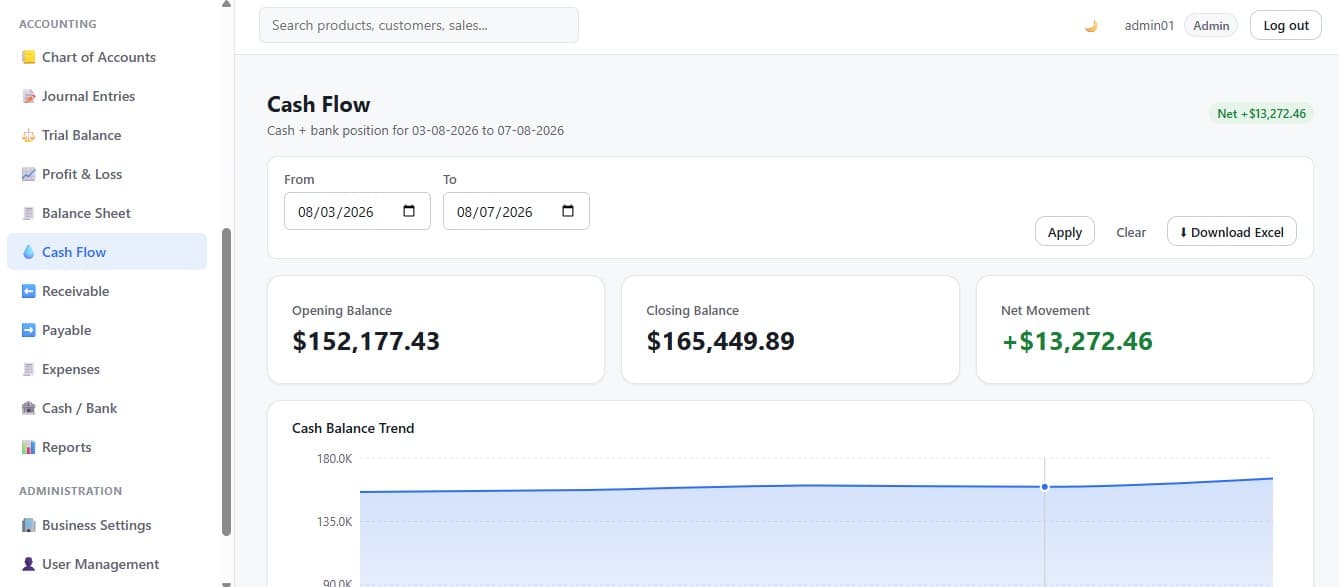The width and height of the screenshot is (1339, 587).
Task: Click the Expenses receipt icon
Action: pos(28,369)
